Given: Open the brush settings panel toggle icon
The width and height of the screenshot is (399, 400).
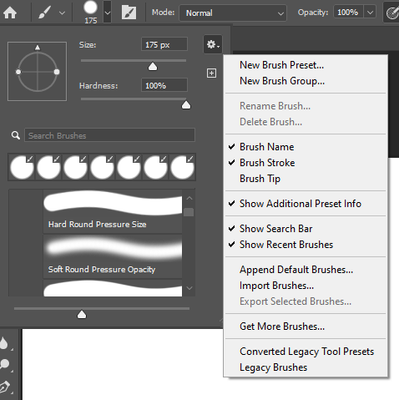Looking at the screenshot, I should (129, 13).
